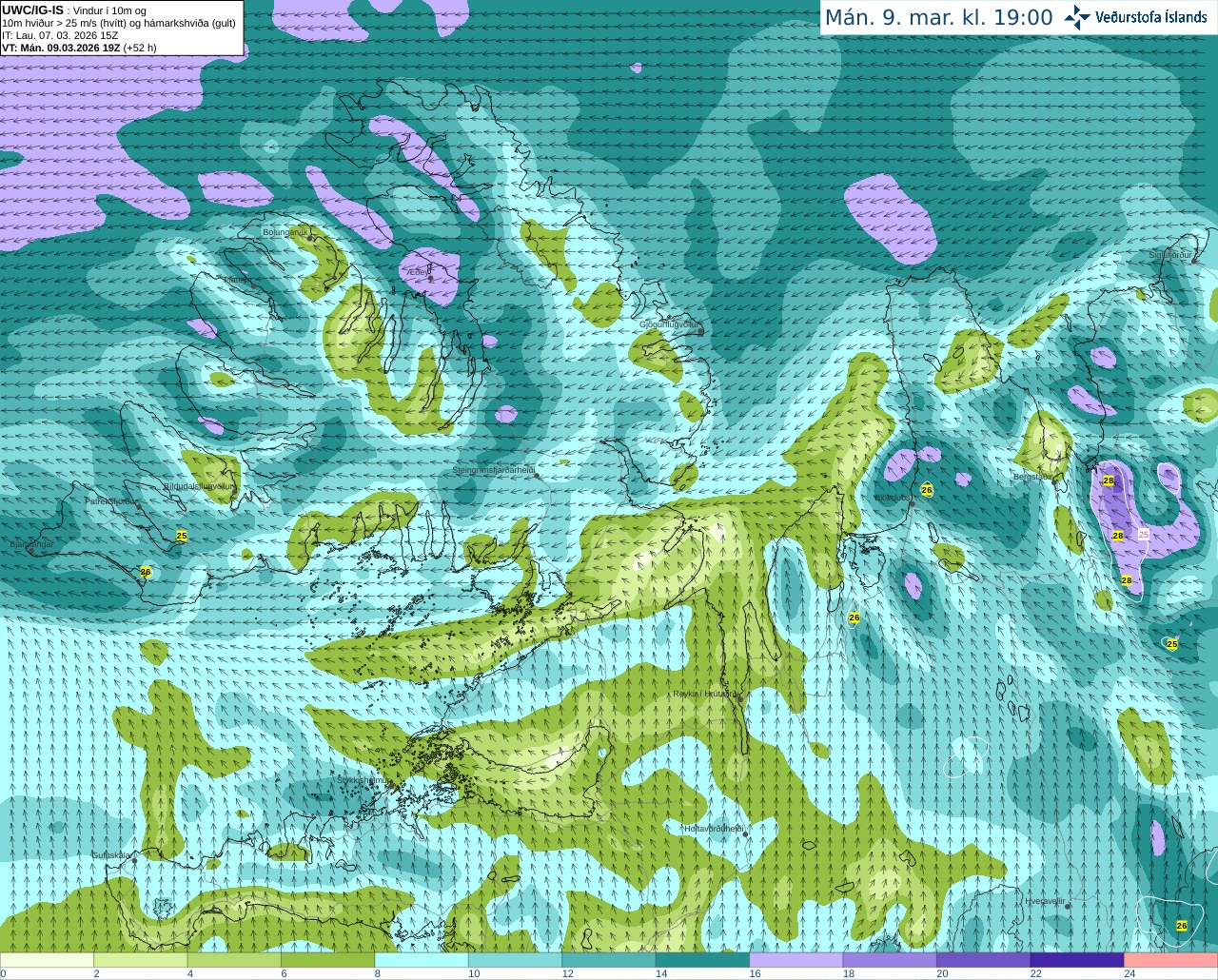Select the 16–18 m/s lavender swatch
This screenshot has height=980, width=1218.
796,960
